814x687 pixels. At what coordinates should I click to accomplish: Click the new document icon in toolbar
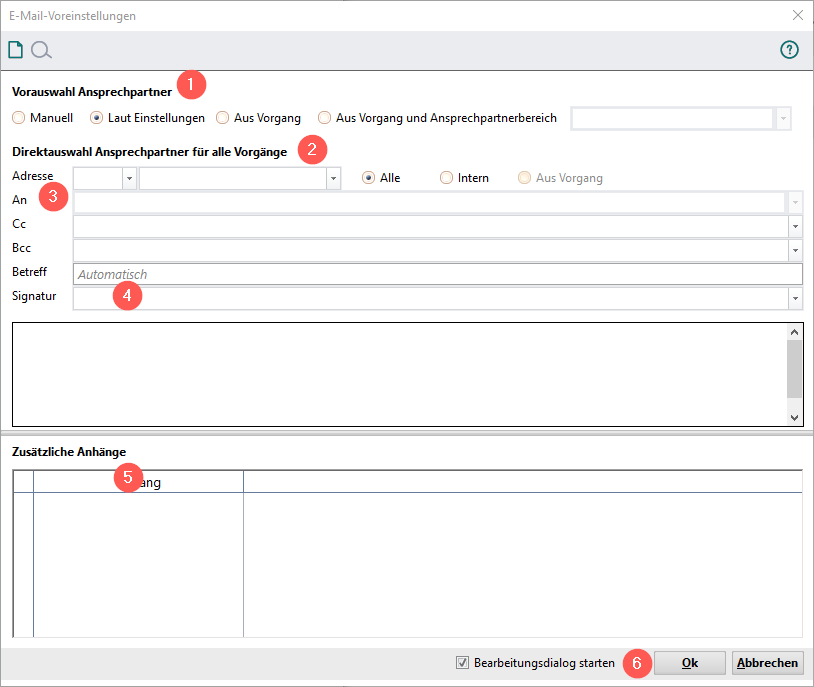coord(15,50)
